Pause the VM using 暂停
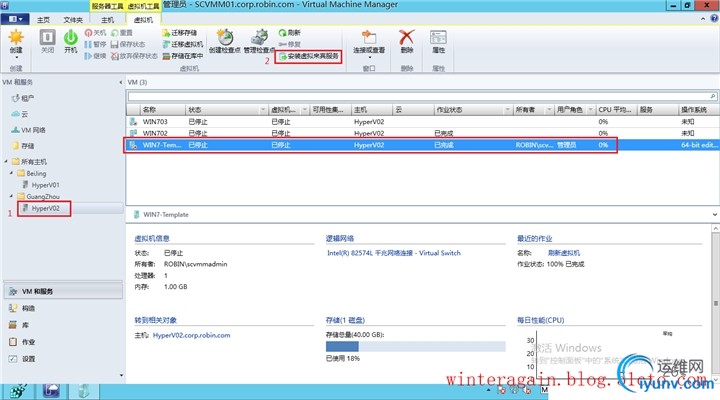This screenshot has width=720, height=400. click(95, 44)
